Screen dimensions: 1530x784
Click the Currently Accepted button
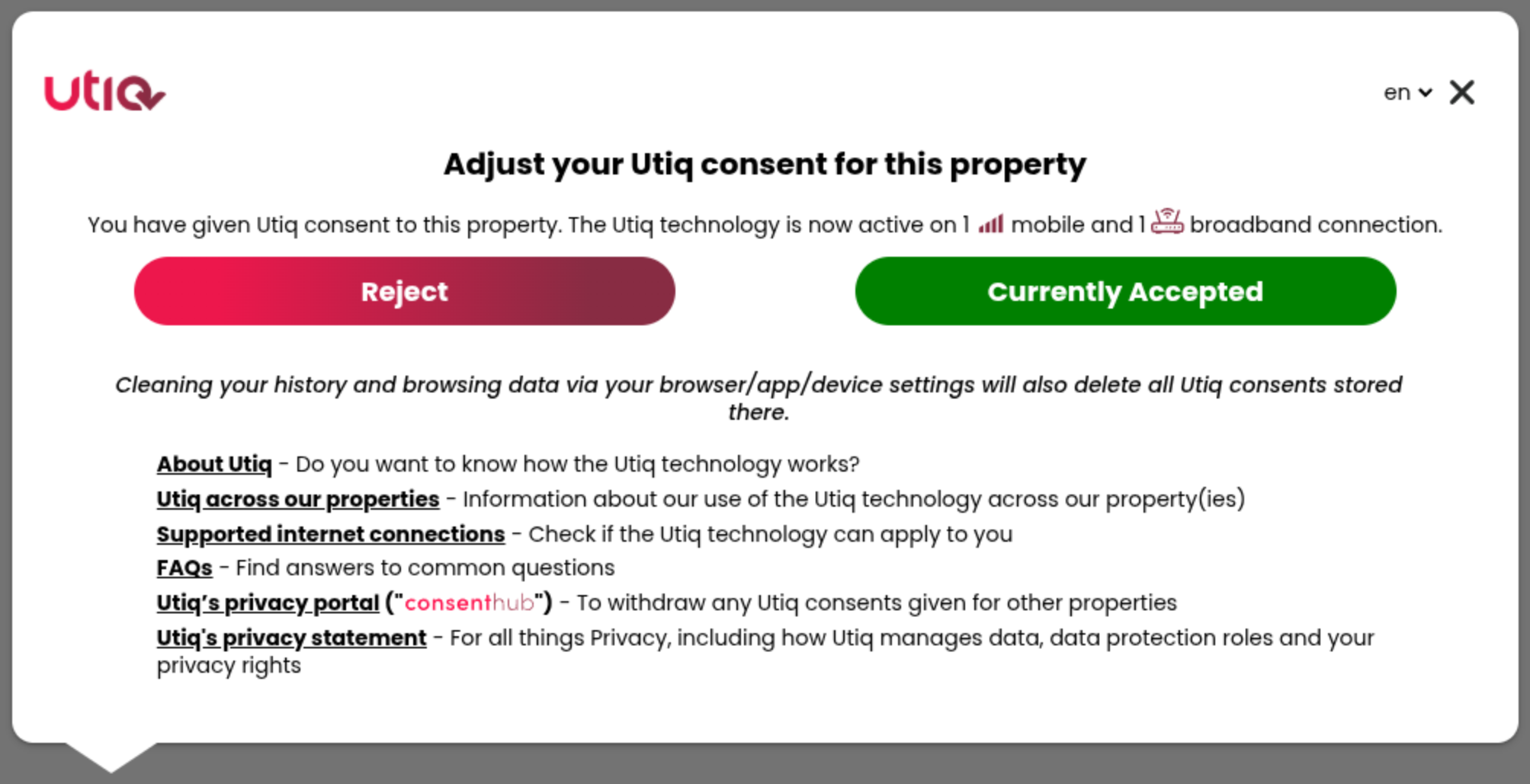(x=1125, y=291)
